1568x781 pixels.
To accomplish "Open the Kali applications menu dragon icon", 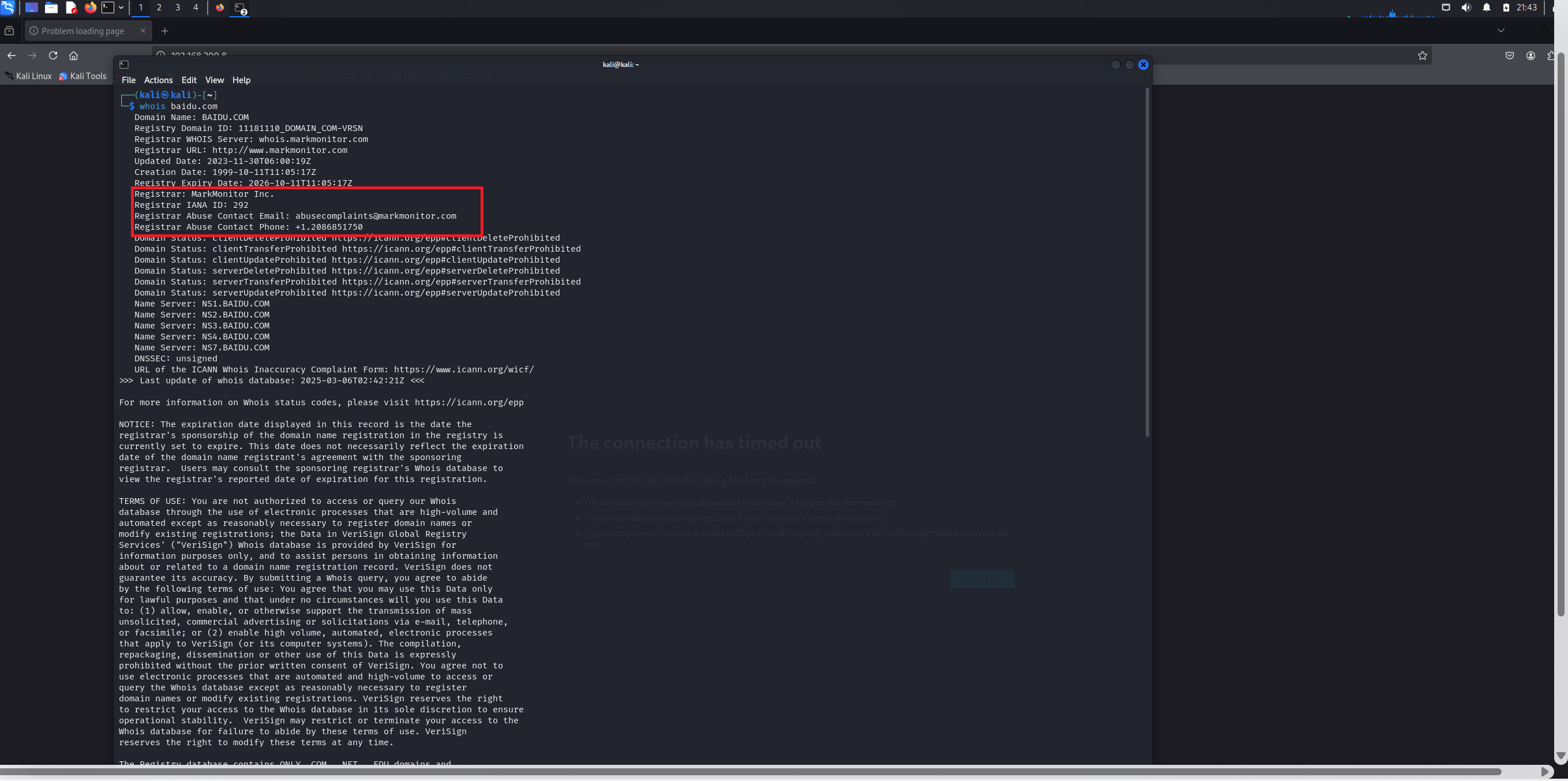I will (x=7, y=8).
